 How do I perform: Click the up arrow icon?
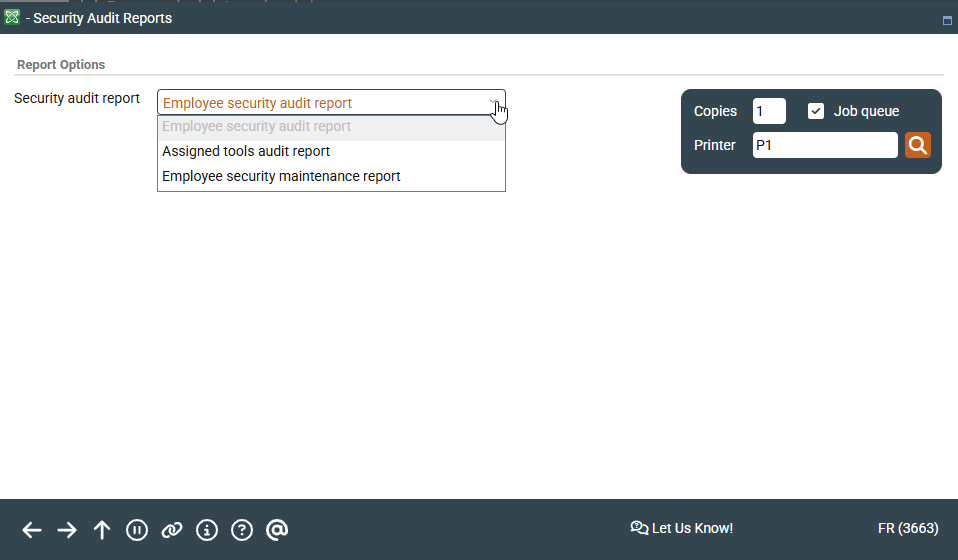pos(102,530)
